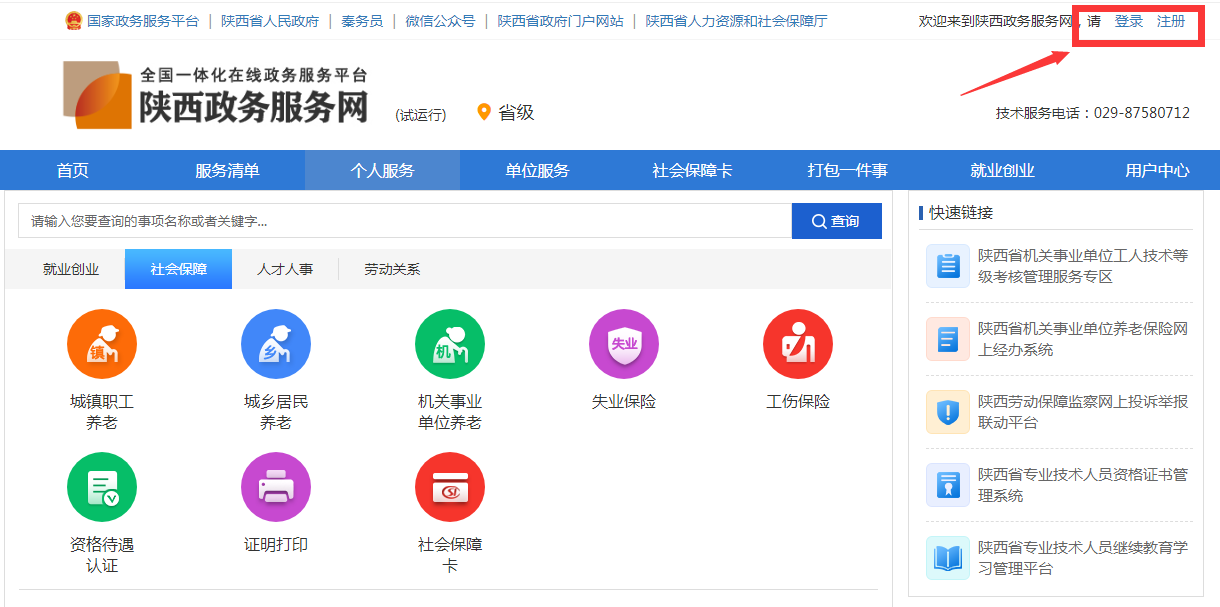Open the red 社会保障卡 card icon
The width and height of the screenshot is (1220, 607).
449,487
